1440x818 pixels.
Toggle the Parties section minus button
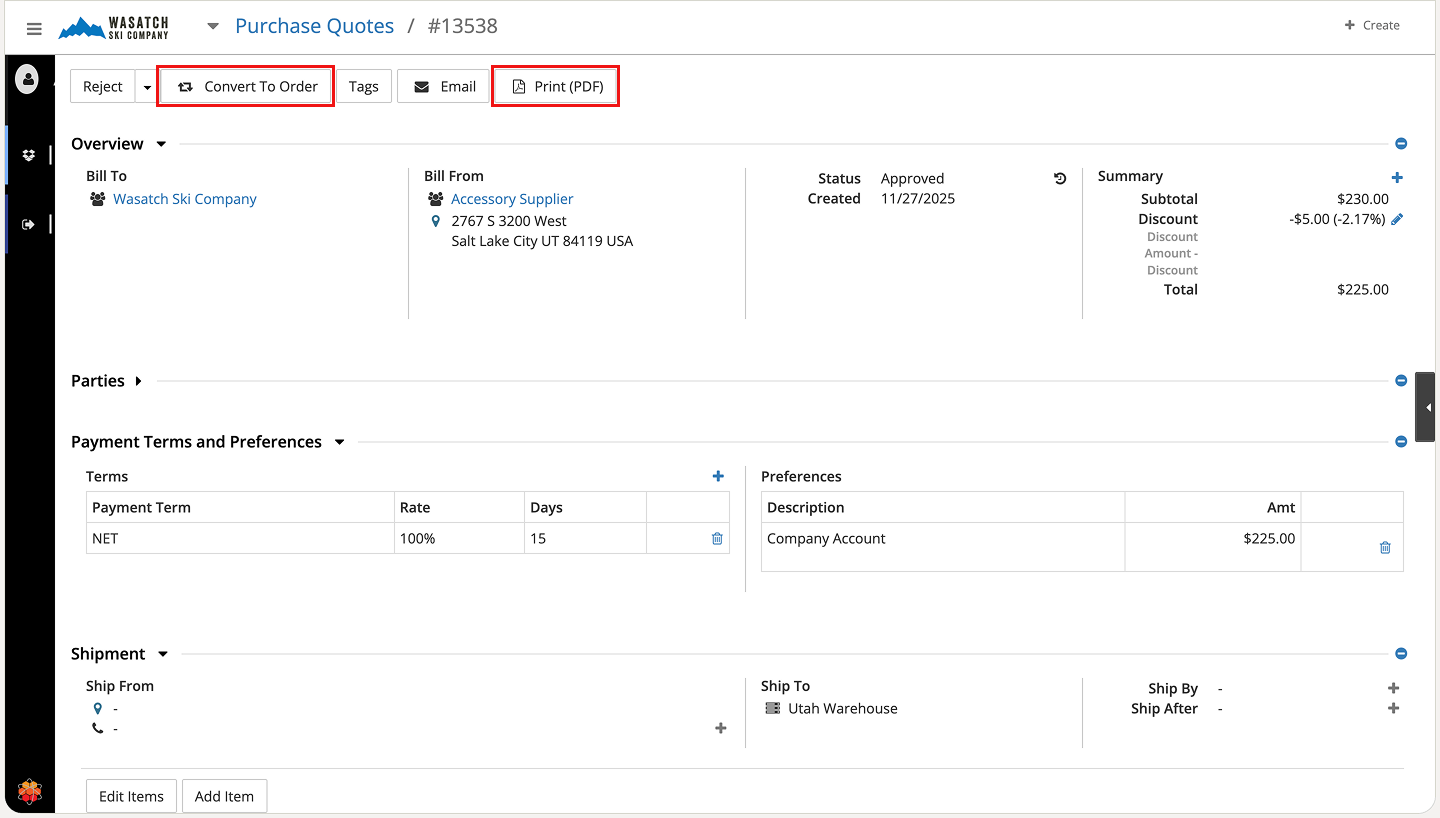[1401, 381]
